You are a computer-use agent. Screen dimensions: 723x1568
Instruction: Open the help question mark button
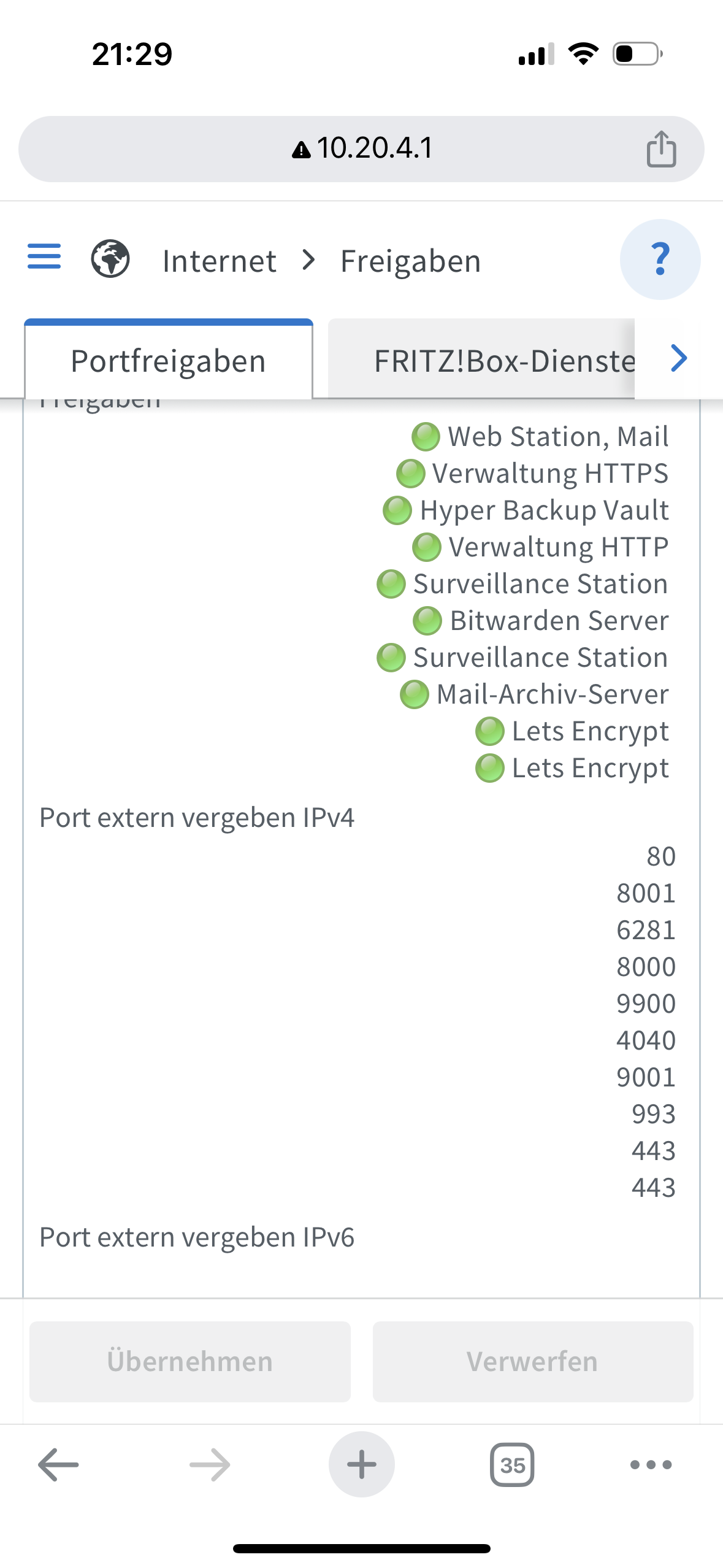[x=660, y=259]
